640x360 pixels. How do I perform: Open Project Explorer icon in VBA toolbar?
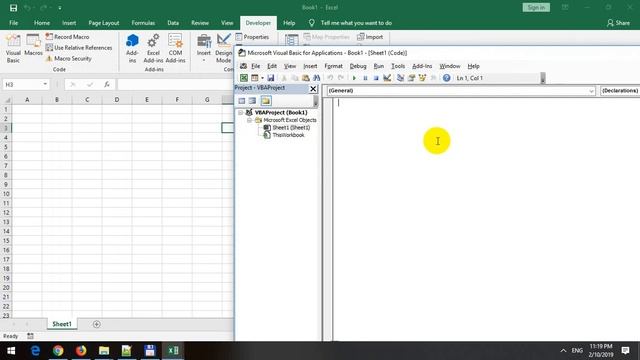[x=400, y=78]
